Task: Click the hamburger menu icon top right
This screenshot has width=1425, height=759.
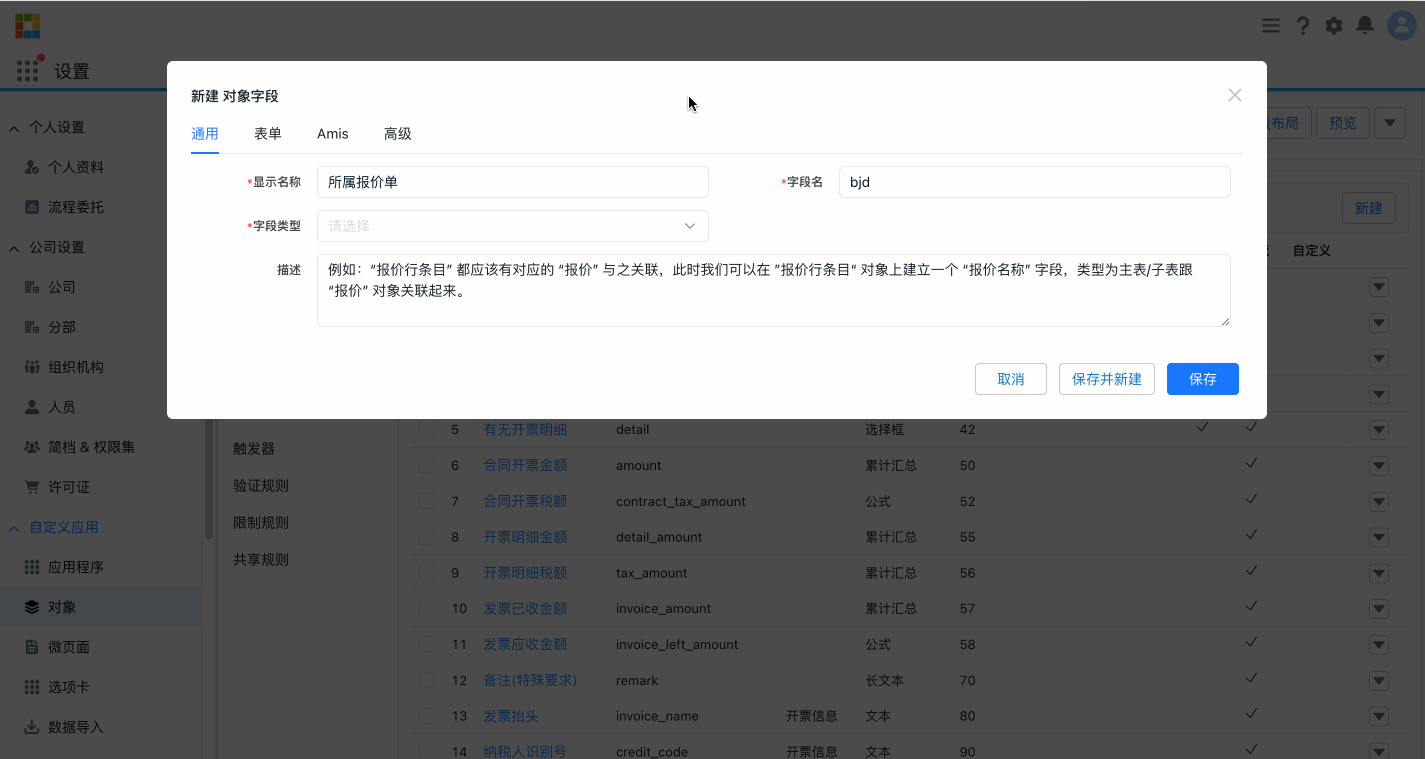Action: [1270, 25]
